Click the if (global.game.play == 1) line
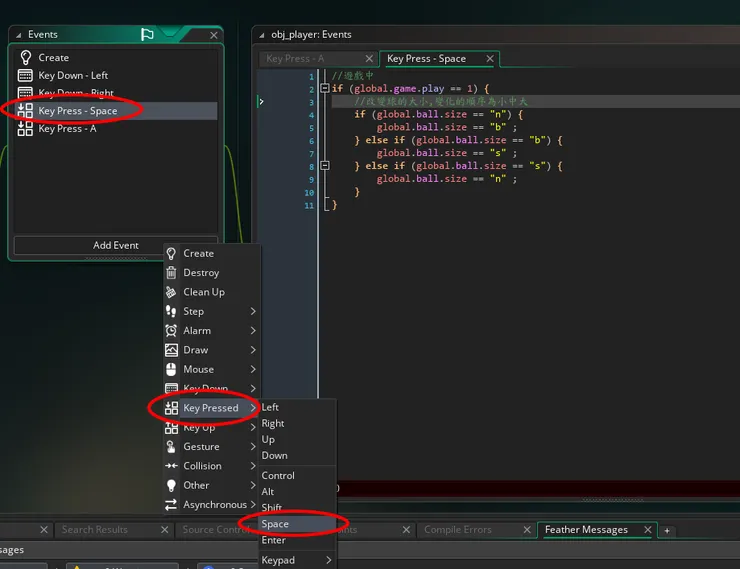740x569 pixels. tap(410, 88)
